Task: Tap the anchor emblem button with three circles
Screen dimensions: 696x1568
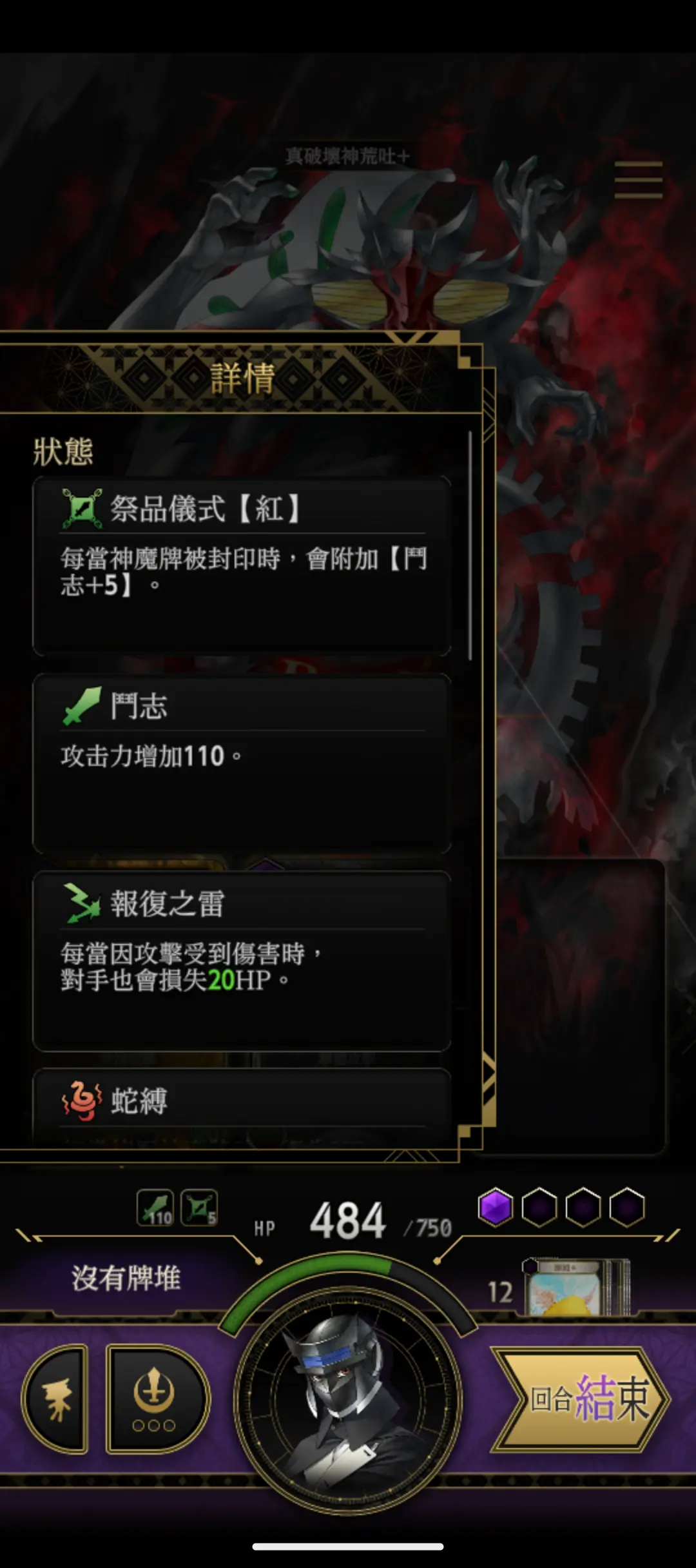Action: point(157,1399)
